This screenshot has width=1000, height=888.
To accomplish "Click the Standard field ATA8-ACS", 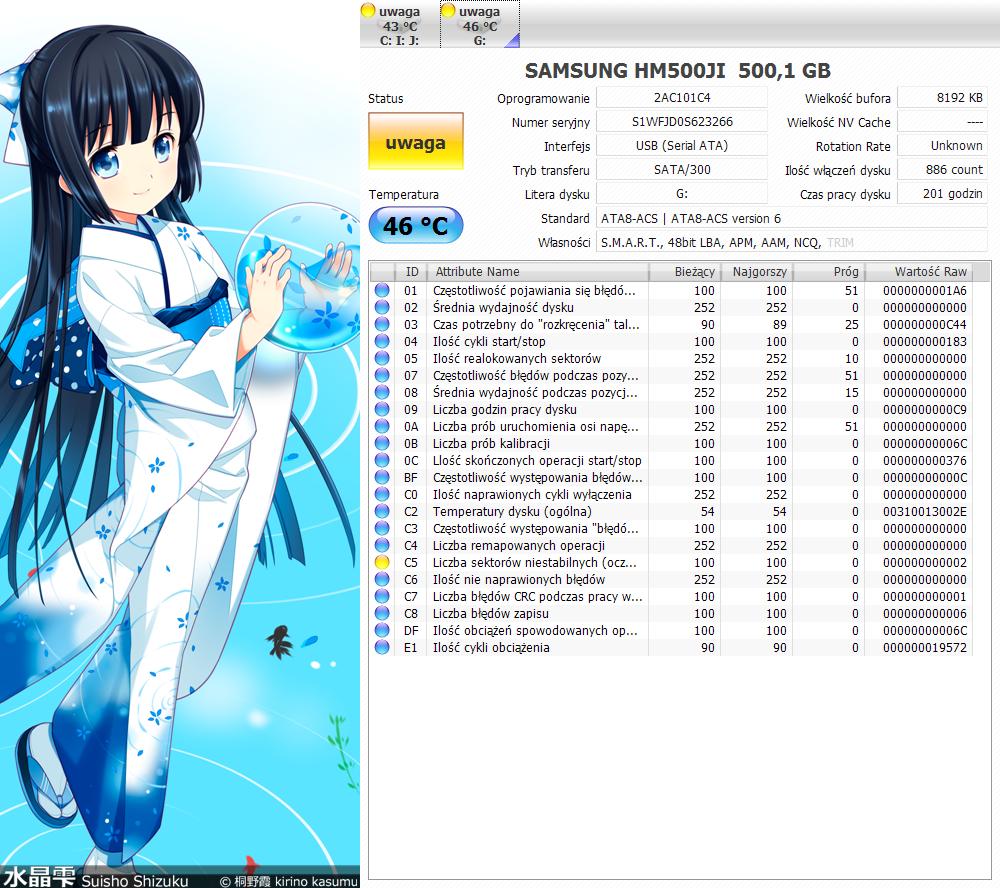I will [791, 218].
